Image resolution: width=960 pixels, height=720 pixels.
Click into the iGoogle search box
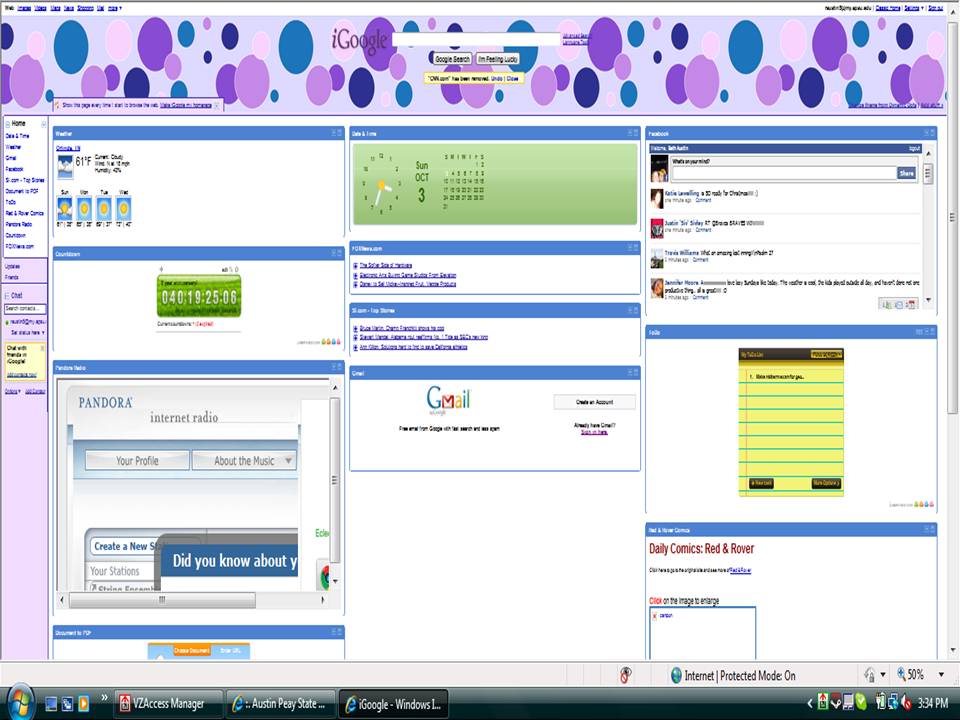(476, 40)
